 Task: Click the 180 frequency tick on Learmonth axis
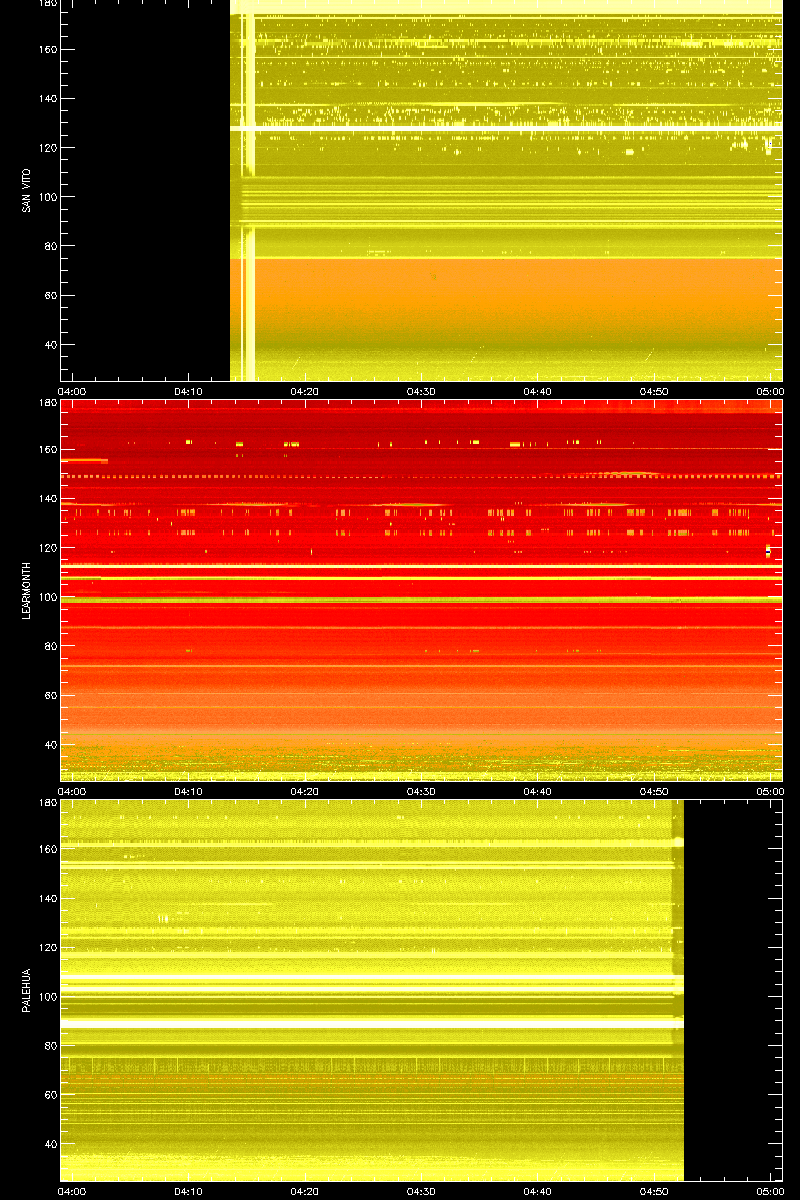47,403
